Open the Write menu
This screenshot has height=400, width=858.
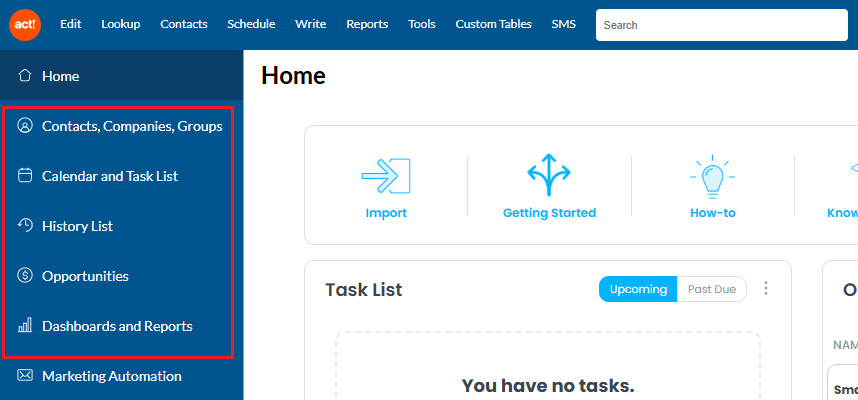click(310, 24)
